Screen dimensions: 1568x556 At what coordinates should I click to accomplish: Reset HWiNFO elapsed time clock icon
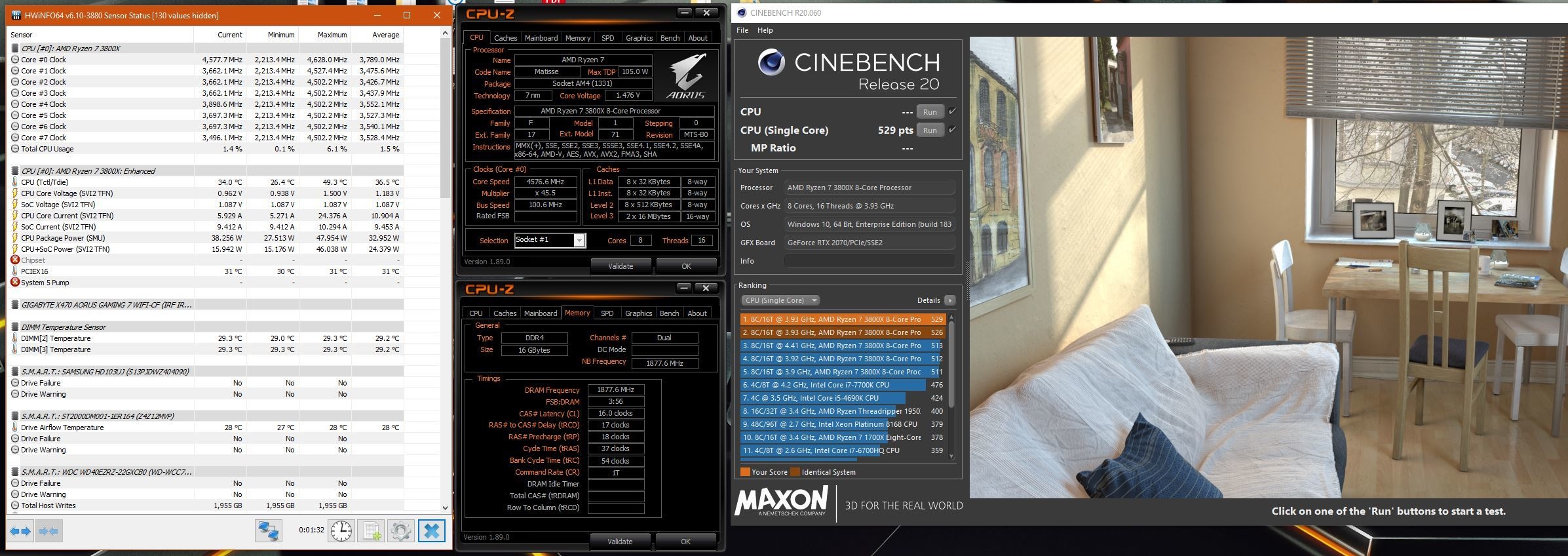coord(341,531)
